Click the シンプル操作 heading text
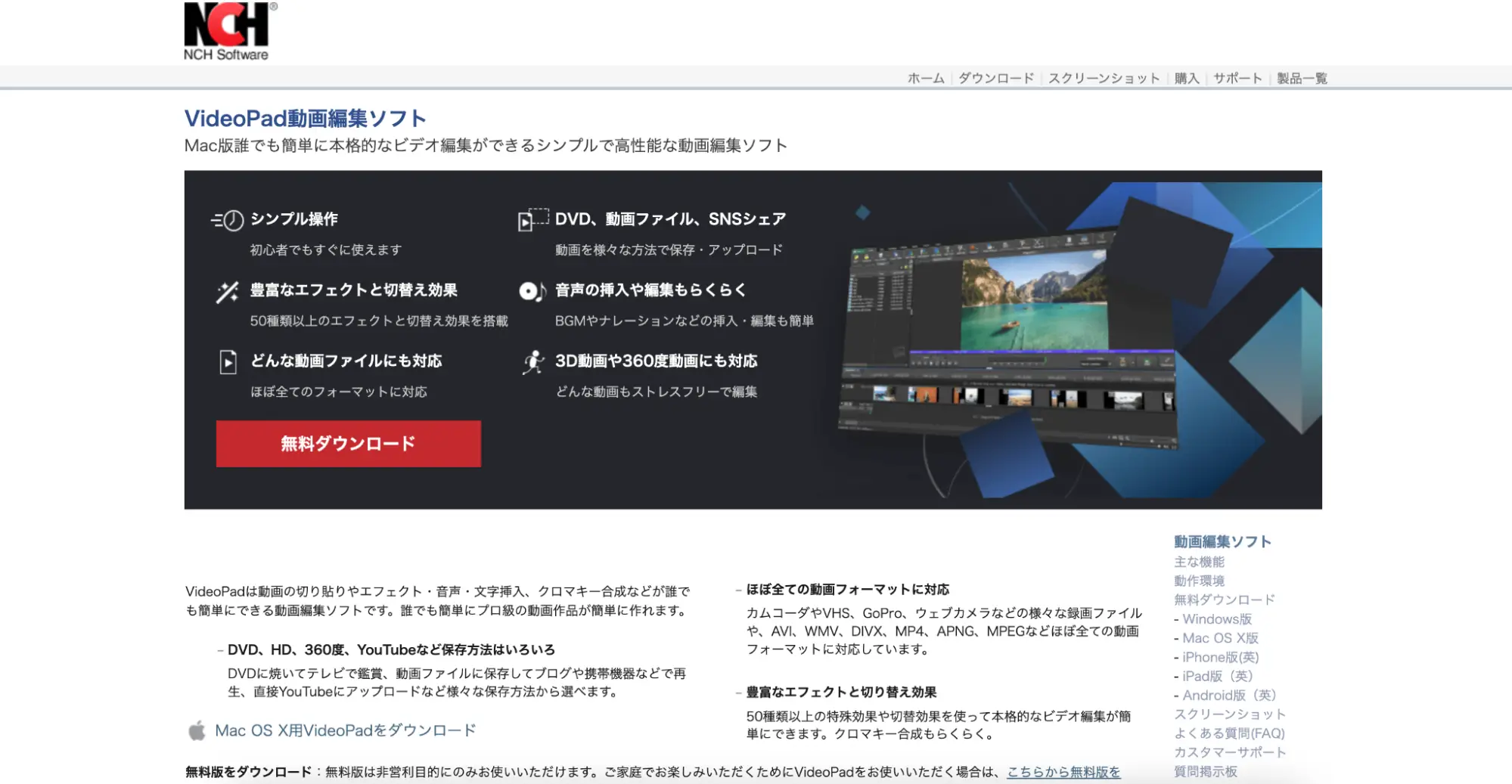 (x=293, y=219)
